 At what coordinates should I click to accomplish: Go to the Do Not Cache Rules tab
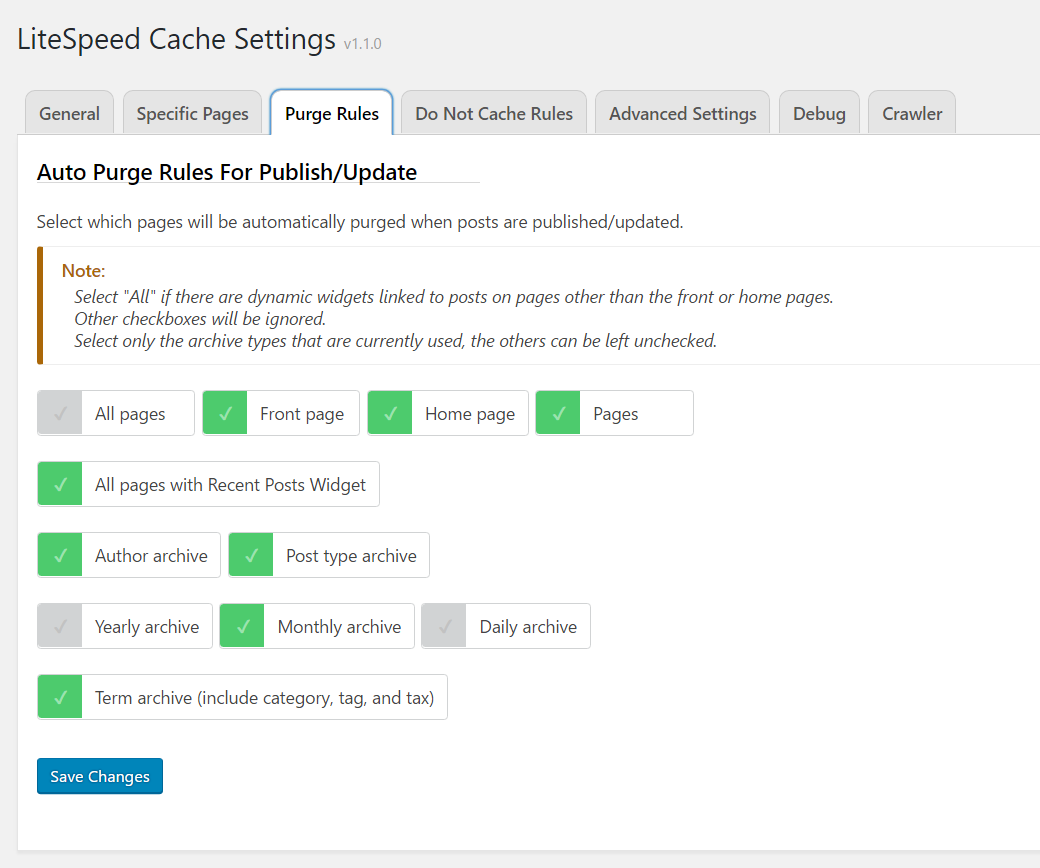[x=494, y=113]
